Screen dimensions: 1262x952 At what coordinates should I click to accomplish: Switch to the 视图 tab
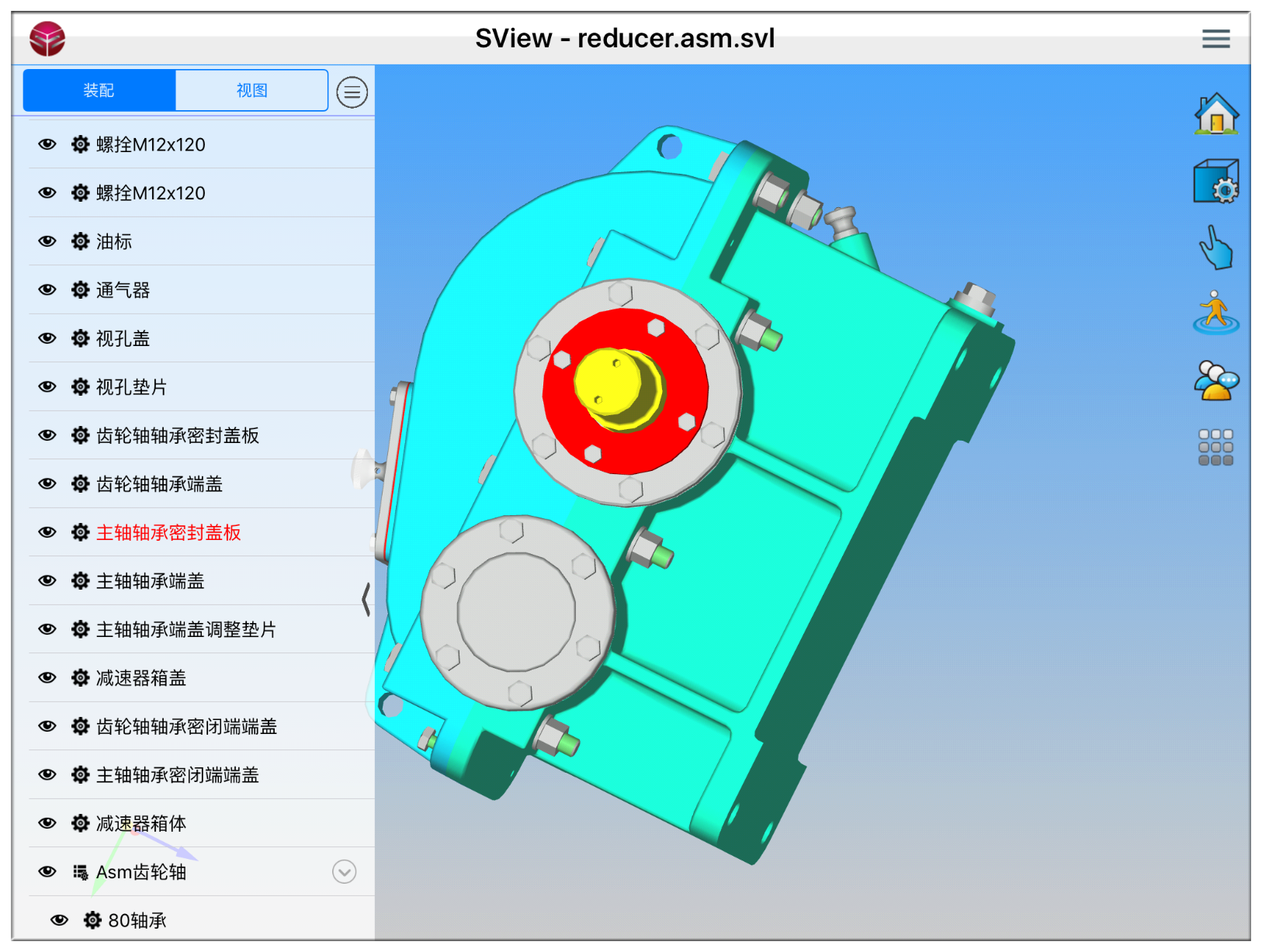251,90
